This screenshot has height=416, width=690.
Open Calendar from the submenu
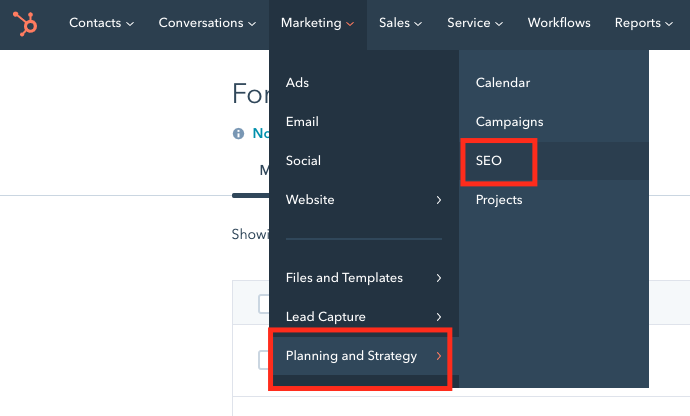click(x=554, y=83)
